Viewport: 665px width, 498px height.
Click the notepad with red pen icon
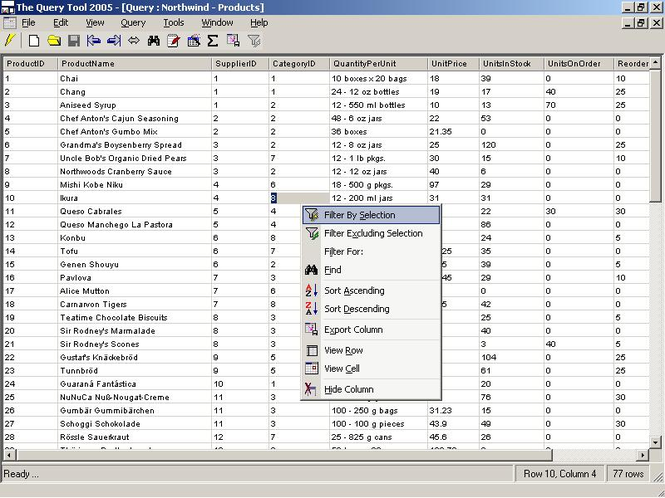173,41
